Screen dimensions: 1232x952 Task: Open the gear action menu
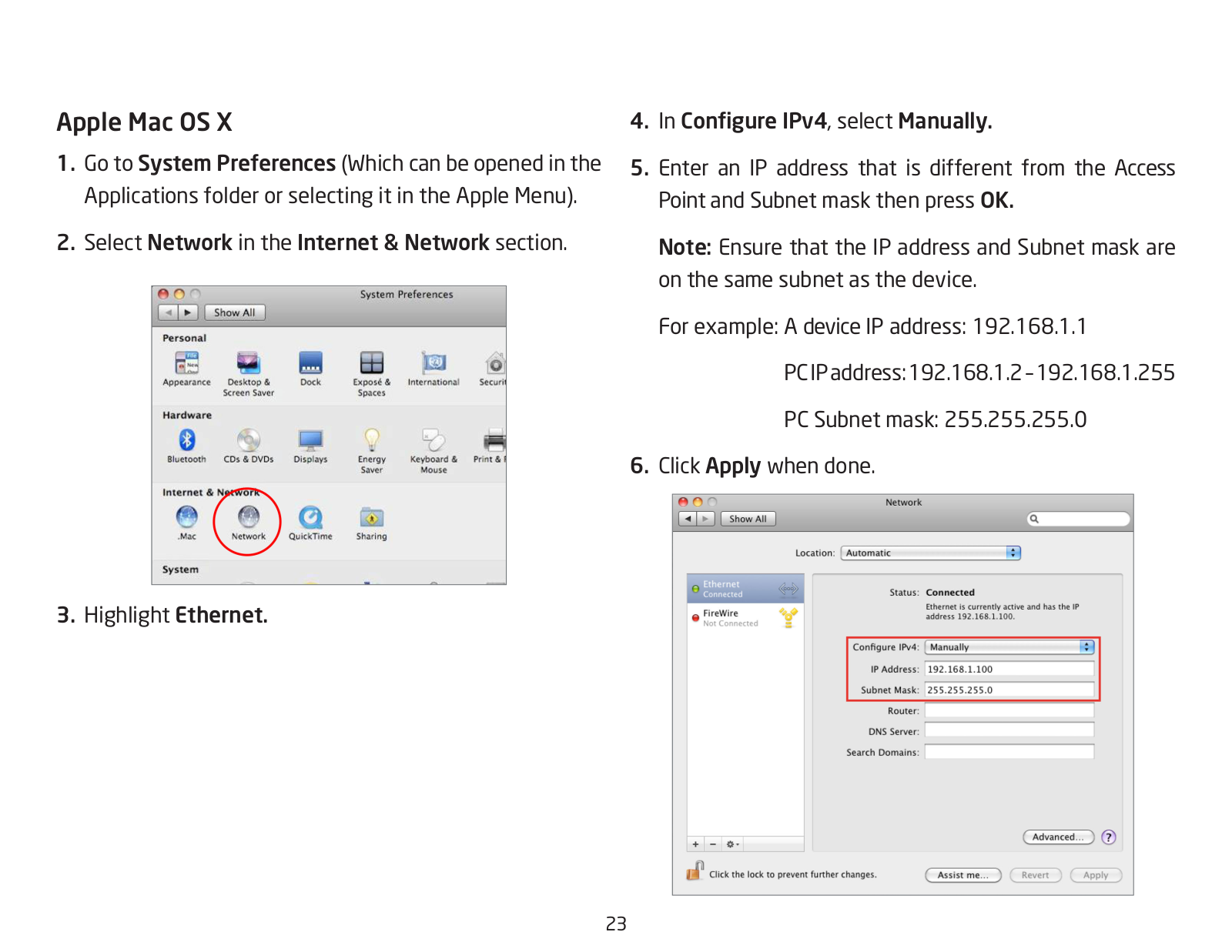tap(733, 844)
